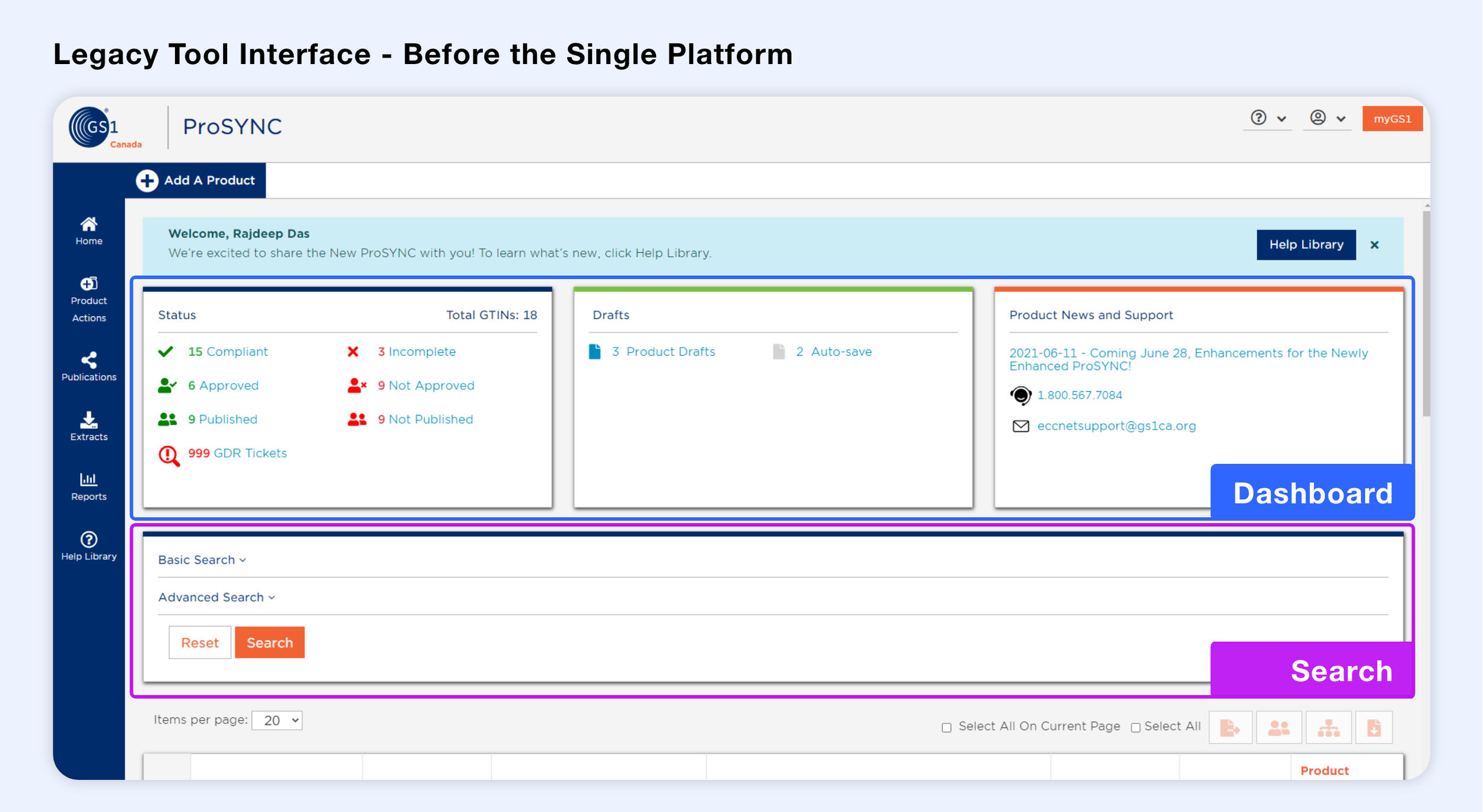This screenshot has height=812, width=1483.
Task: Expand the Advanced Search section
Action: click(x=217, y=597)
